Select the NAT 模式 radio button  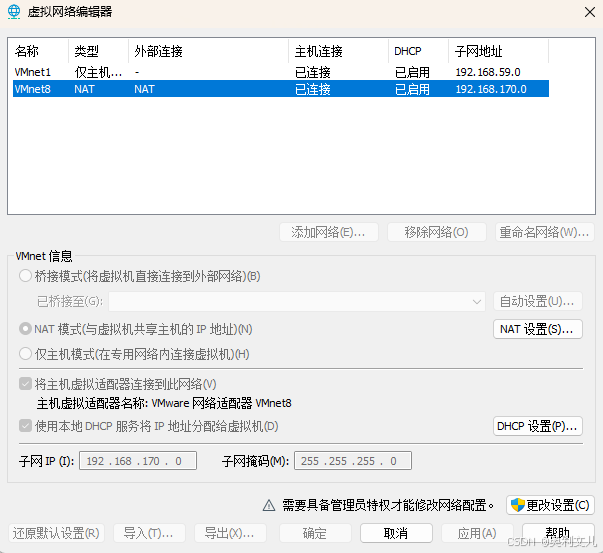[x=25, y=329]
